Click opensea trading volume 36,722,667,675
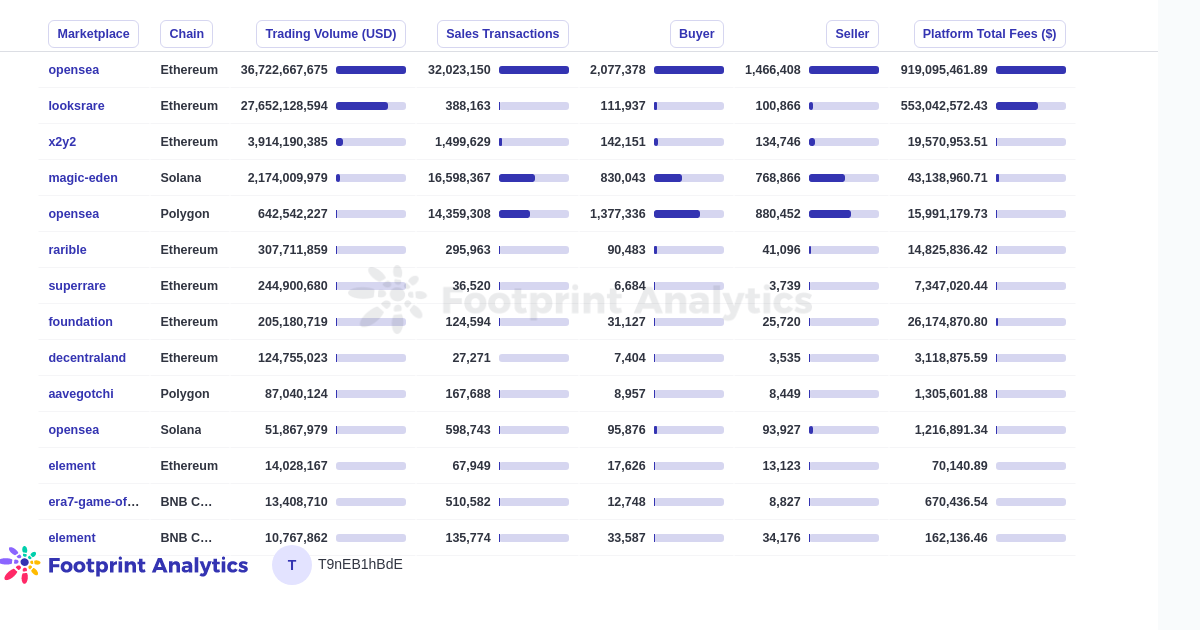This screenshot has width=1200, height=630. 284,70
